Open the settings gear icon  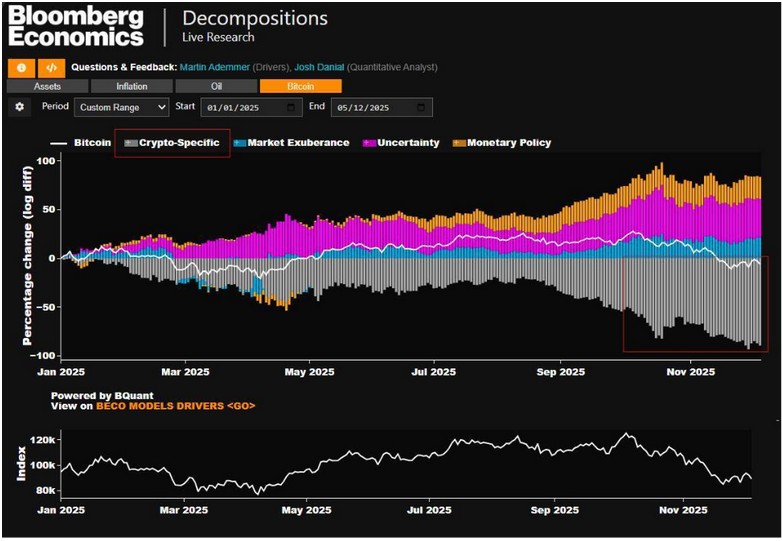pyautogui.click(x=19, y=107)
